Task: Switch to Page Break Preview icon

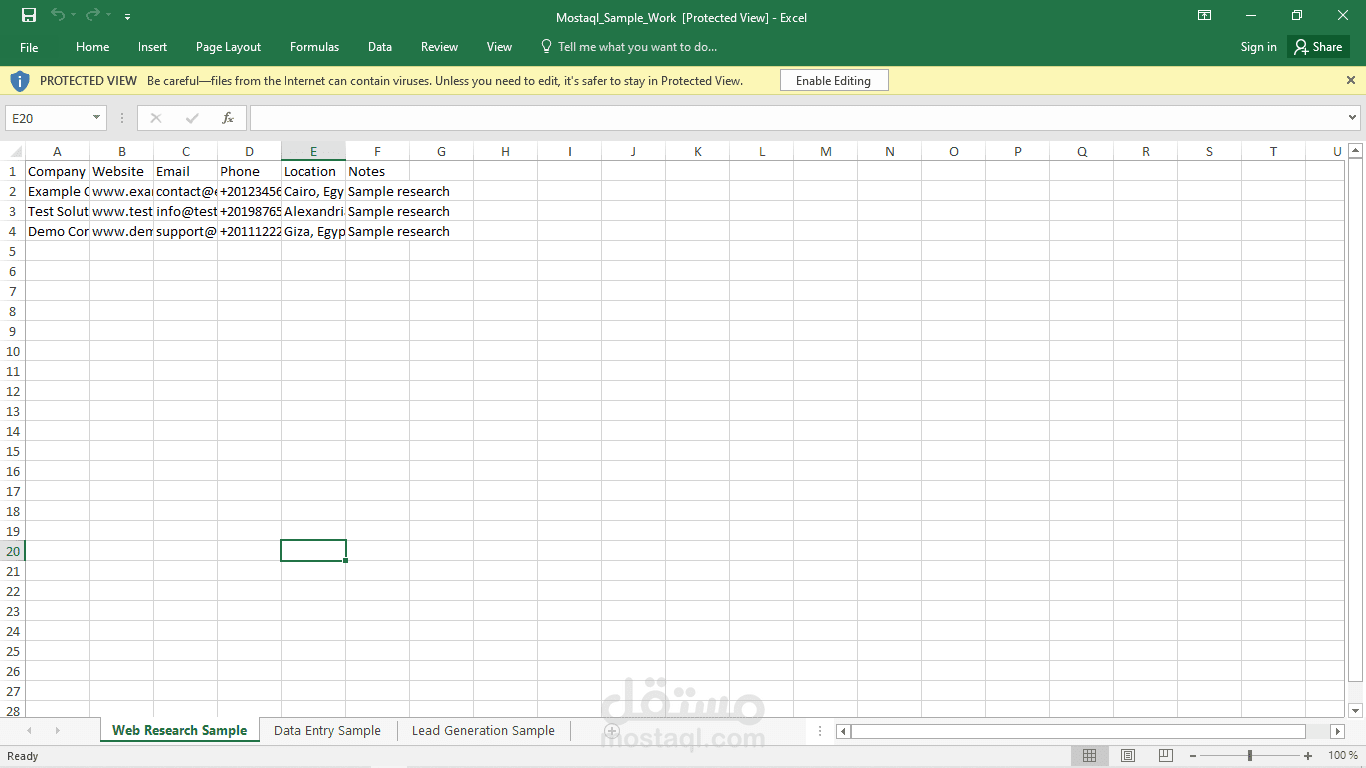Action: coord(1165,755)
